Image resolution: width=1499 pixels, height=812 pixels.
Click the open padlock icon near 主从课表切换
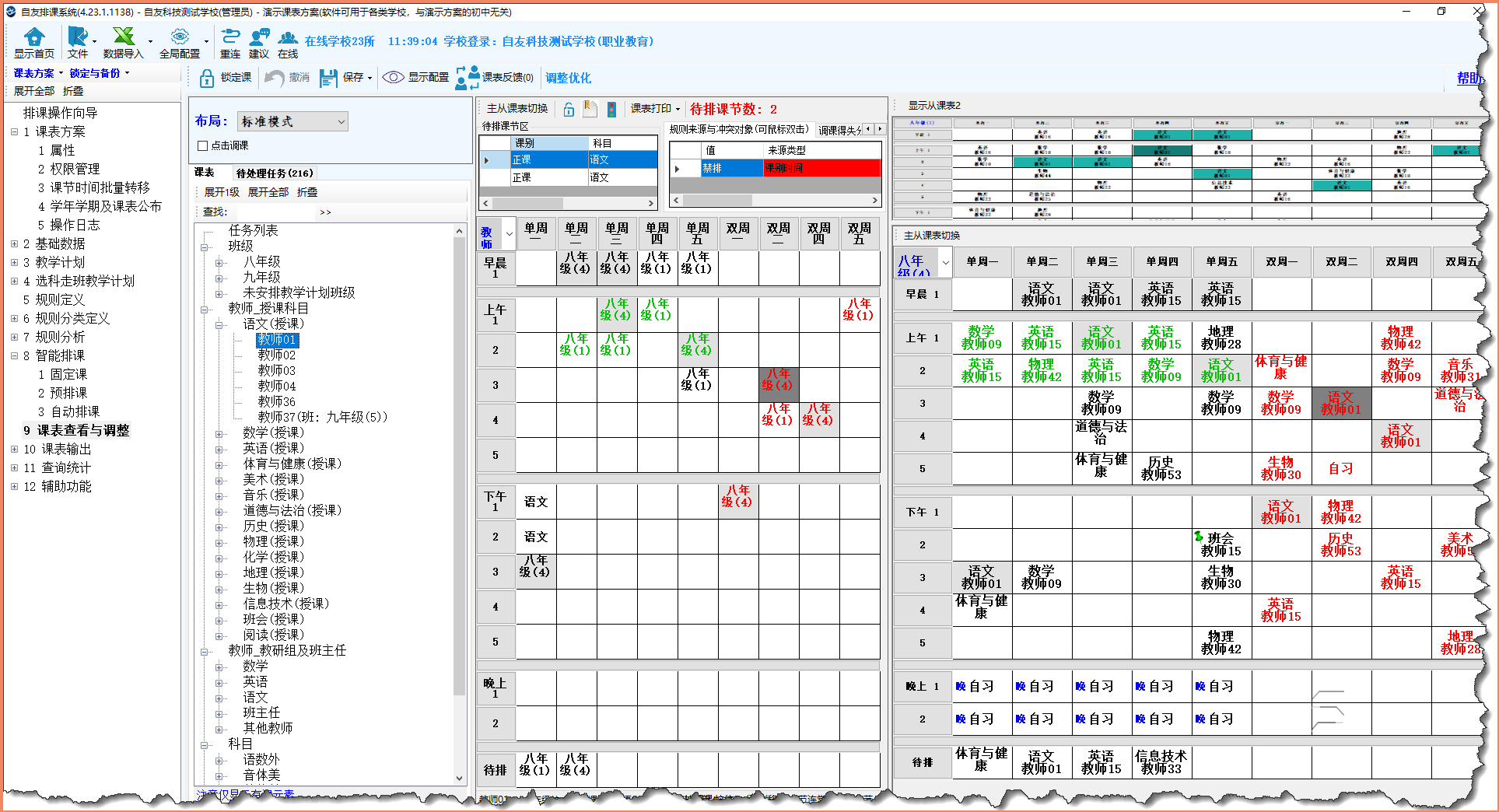pyautogui.click(x=569, y=110)
